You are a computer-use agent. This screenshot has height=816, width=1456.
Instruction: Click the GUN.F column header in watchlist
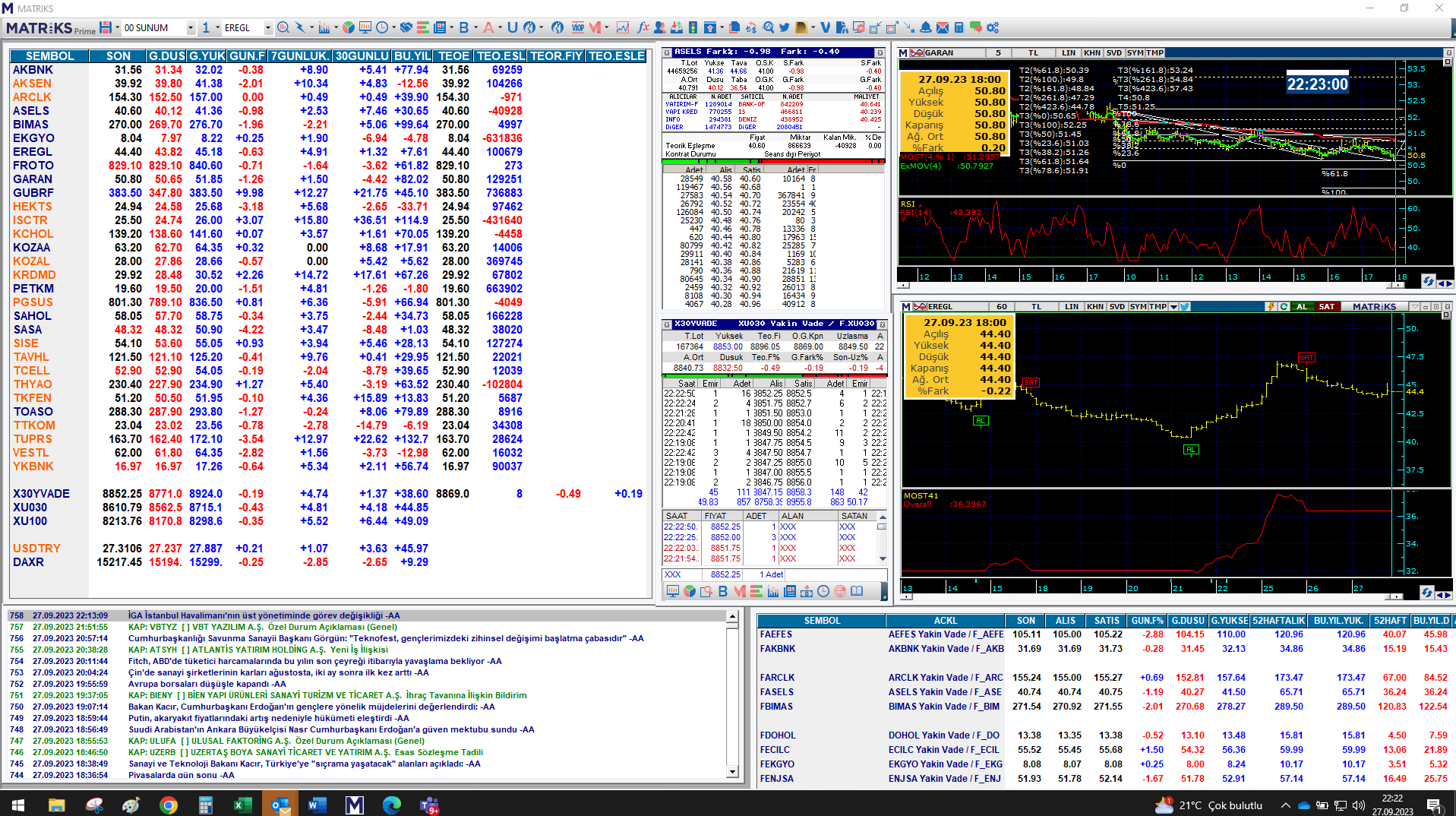pos(247,56)
